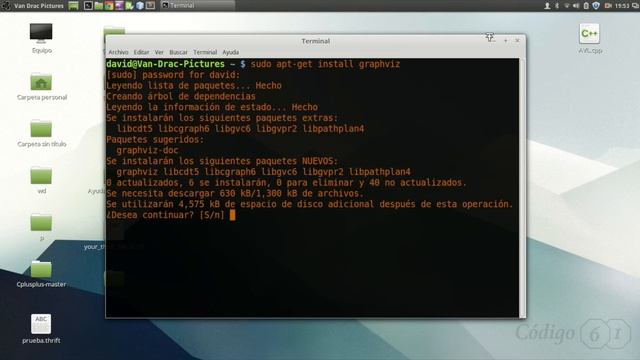Image resolution: width=640 pixels, height=360 pixels.
Task: Select the wd folder on desktop
Action: (41, 180)
